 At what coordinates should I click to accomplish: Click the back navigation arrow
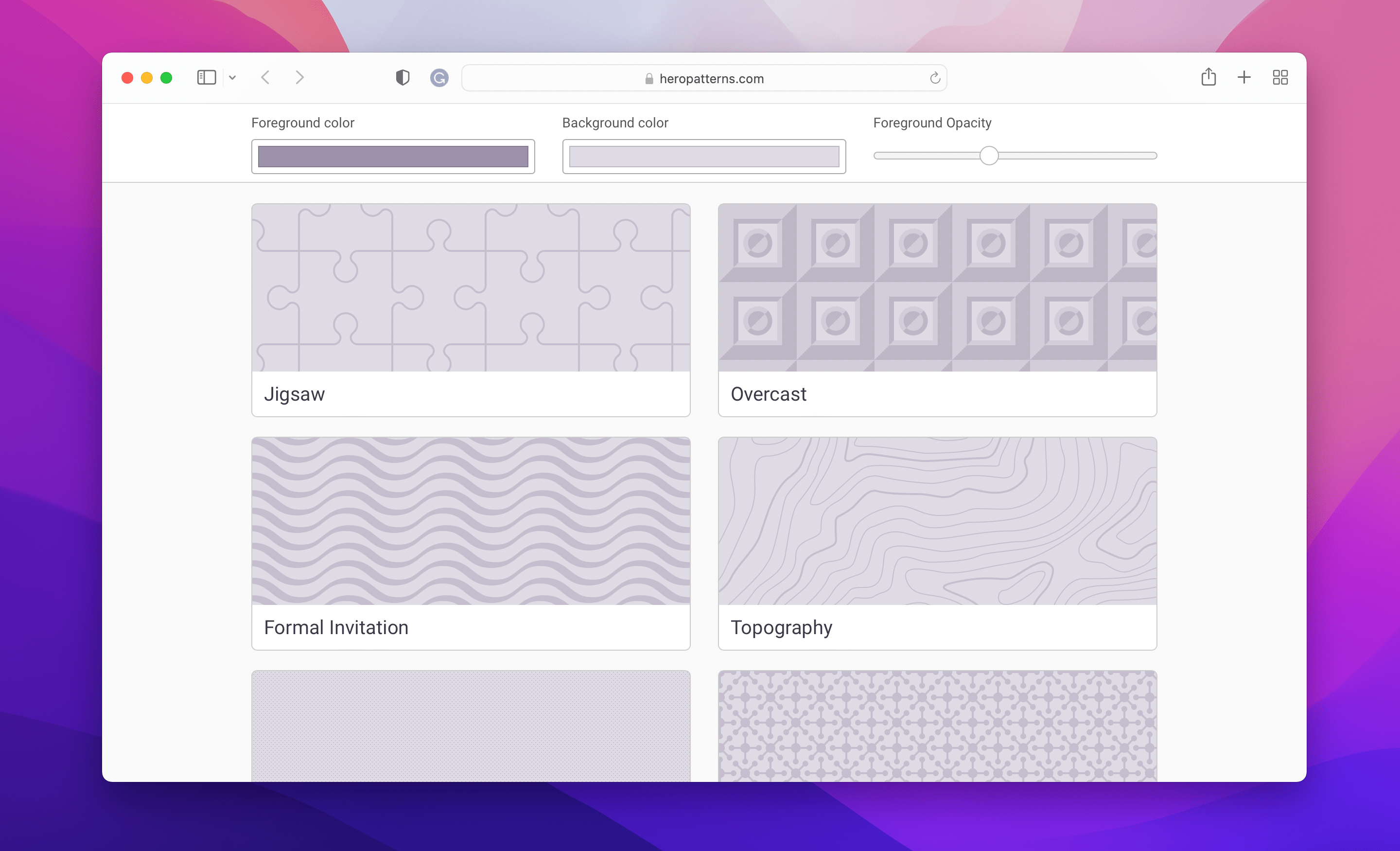[x=265, y=77]
